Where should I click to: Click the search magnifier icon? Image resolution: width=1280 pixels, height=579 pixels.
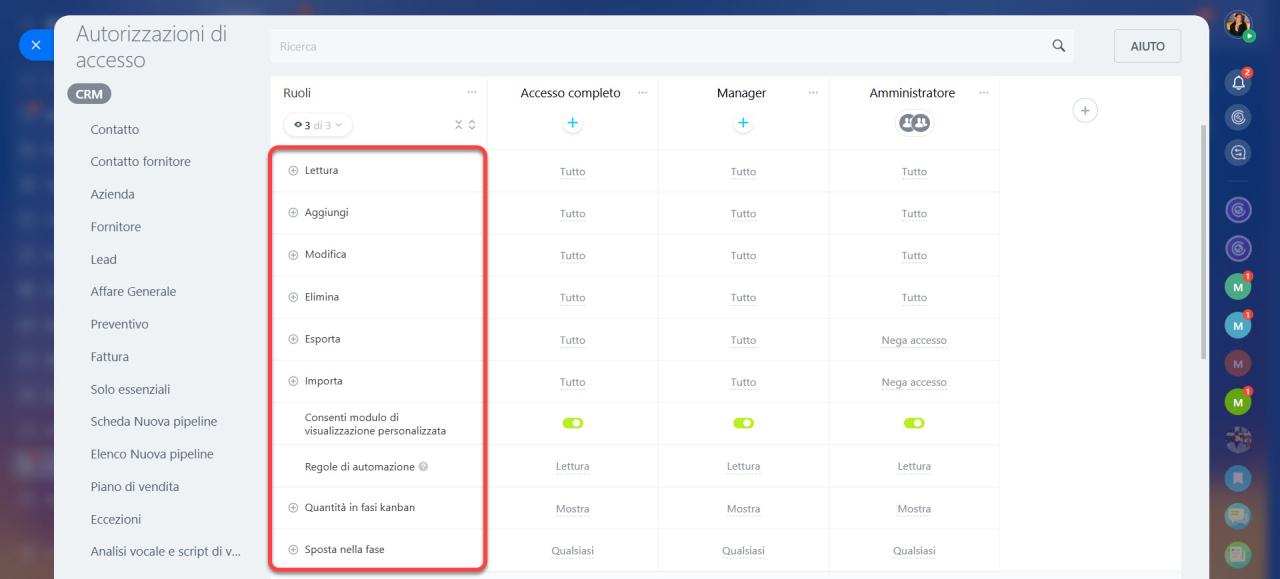point(1059,46)
